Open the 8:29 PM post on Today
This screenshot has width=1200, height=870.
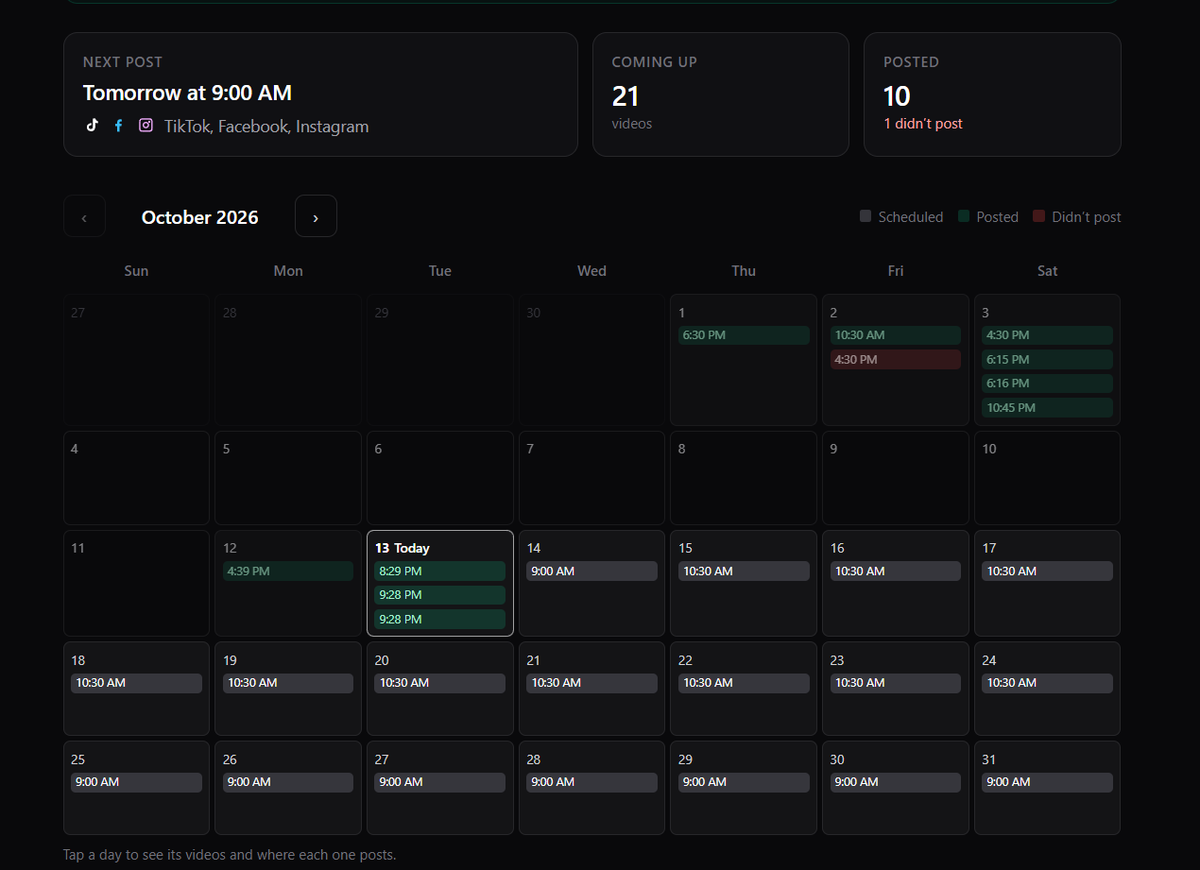point(440,571)
